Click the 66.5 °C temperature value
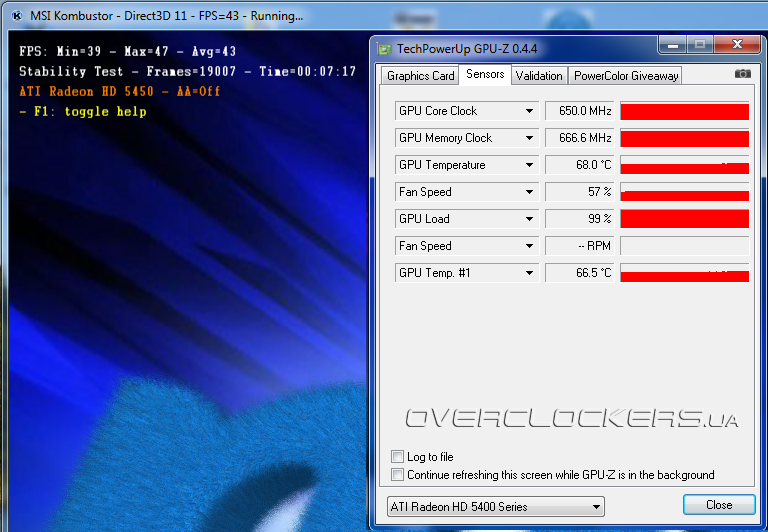The height and width of the screenshot is (532, 768). tap(579, 273)
